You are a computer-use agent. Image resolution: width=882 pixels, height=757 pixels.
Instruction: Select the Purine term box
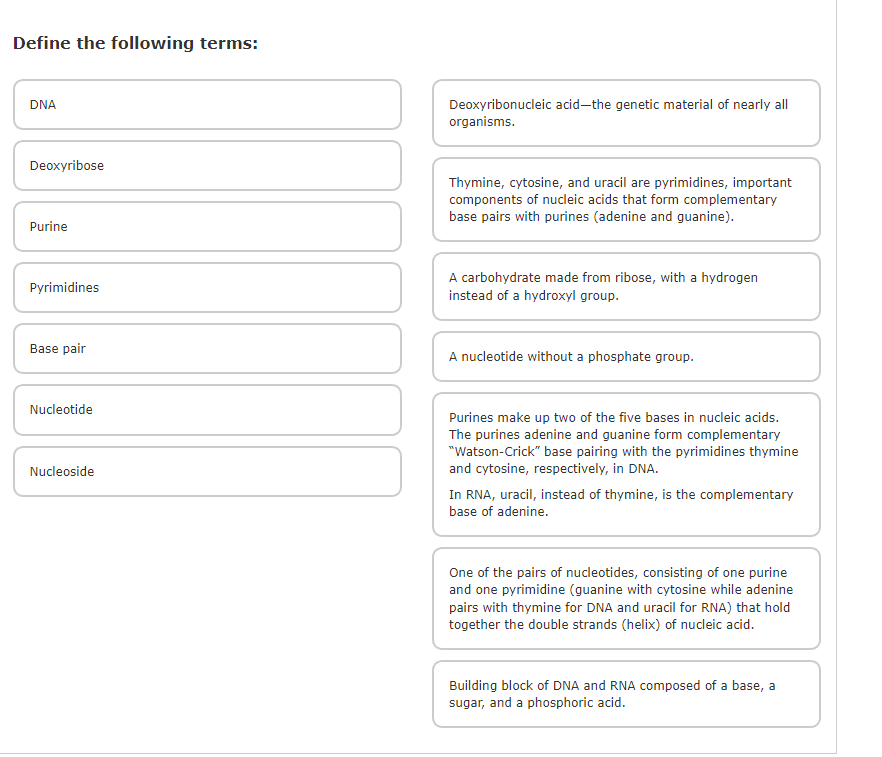coord(207,227)
